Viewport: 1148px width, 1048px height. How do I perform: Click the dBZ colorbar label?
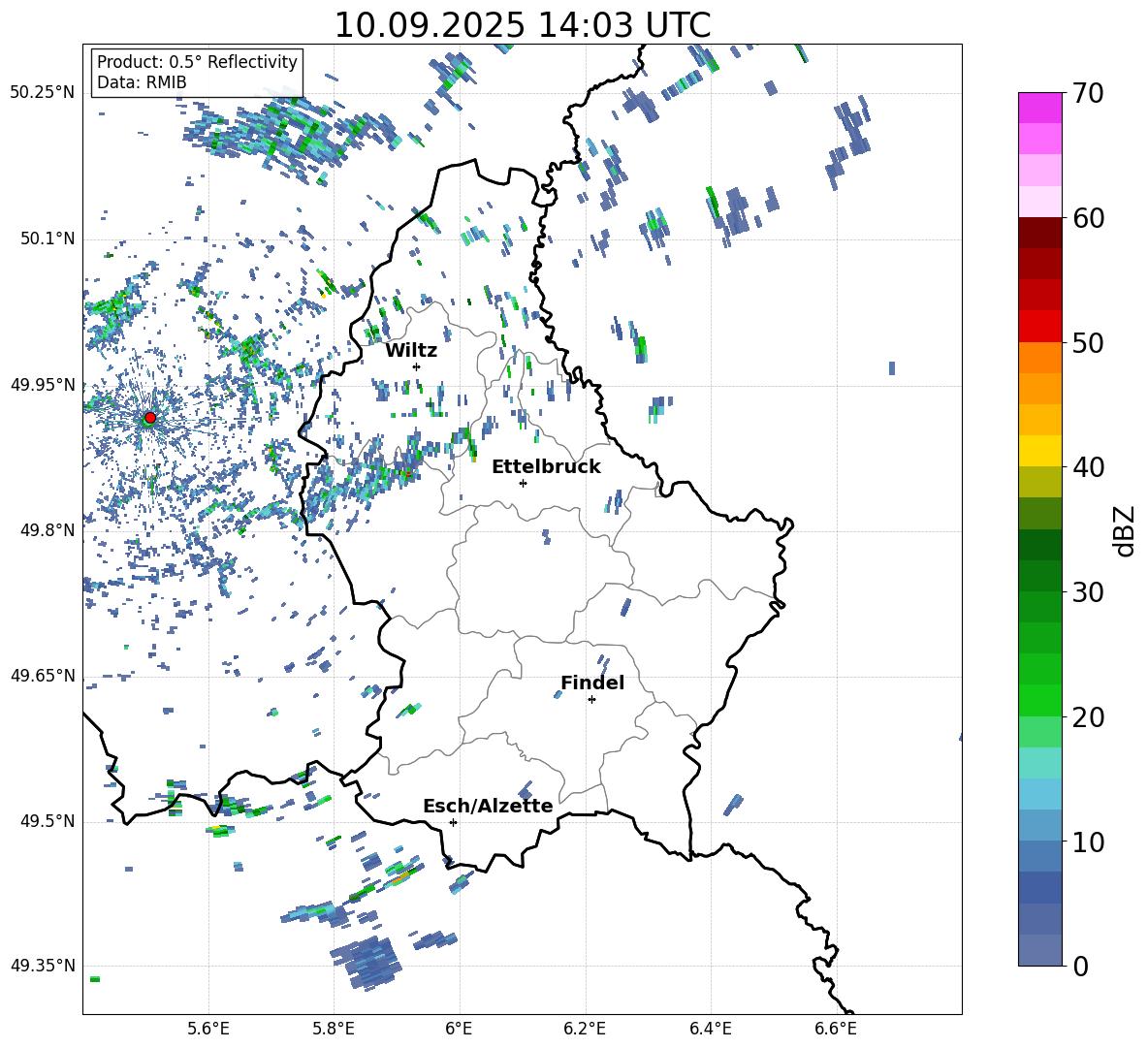click(x=1124, y=530)
